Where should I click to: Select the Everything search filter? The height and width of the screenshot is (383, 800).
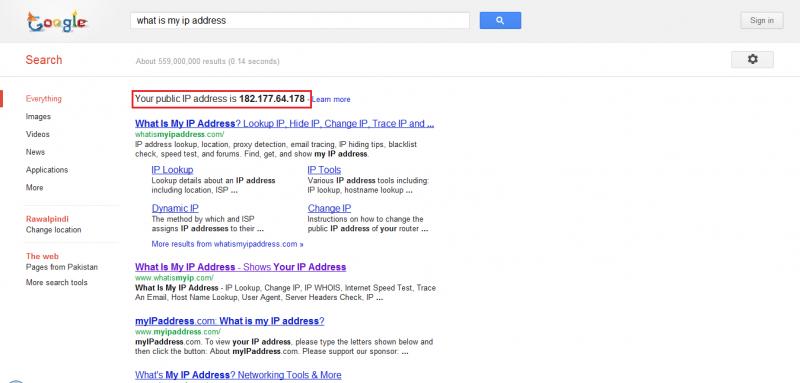(43, 98)
